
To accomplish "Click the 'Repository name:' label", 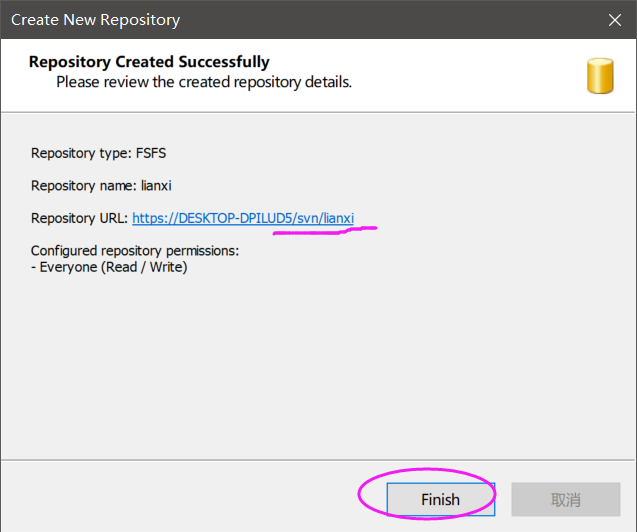I will pos(81,185).
